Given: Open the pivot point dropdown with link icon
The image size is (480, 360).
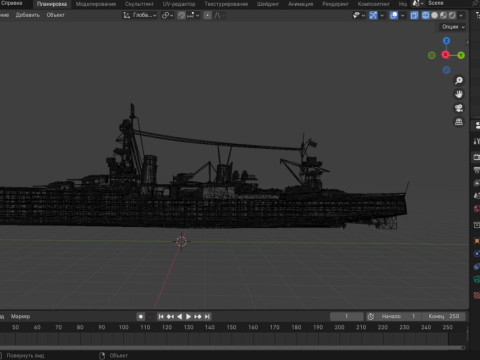Looking at the screenshot, I should pyautogui.click(x=167, y=15).
